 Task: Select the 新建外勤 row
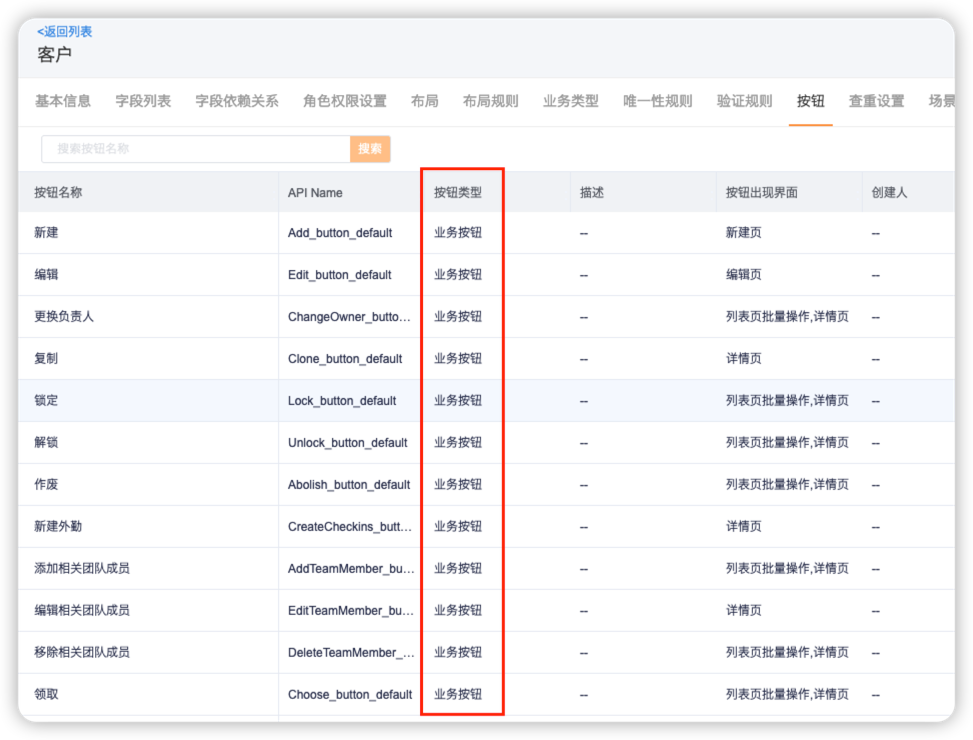point(58,527)
